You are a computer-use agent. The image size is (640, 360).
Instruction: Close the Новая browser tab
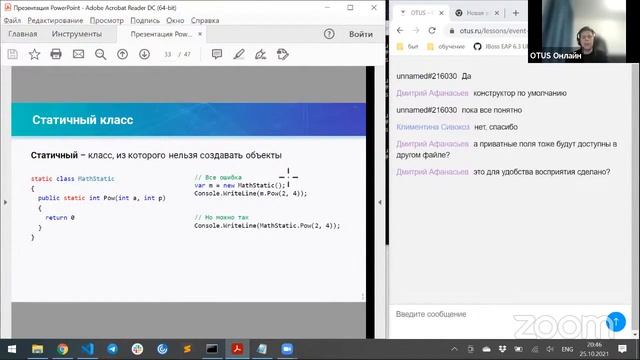click(497, 13)
